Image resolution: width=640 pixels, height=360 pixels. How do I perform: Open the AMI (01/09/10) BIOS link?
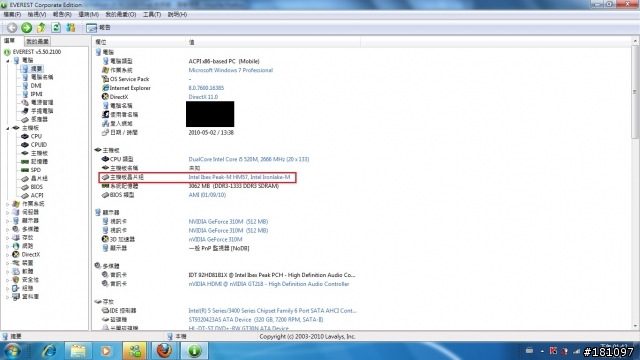207,195
